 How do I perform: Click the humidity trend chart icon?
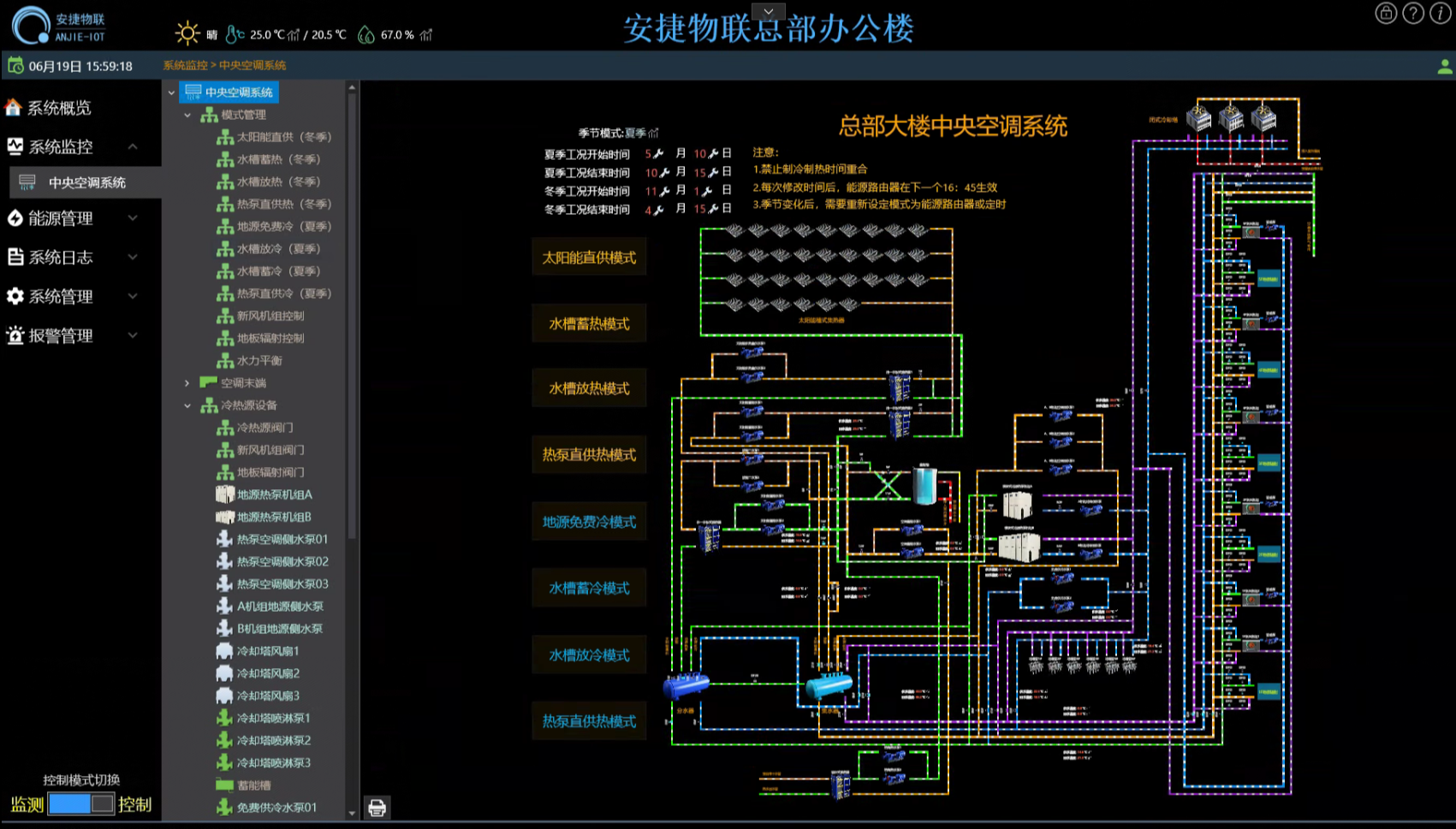pos(426,35)
